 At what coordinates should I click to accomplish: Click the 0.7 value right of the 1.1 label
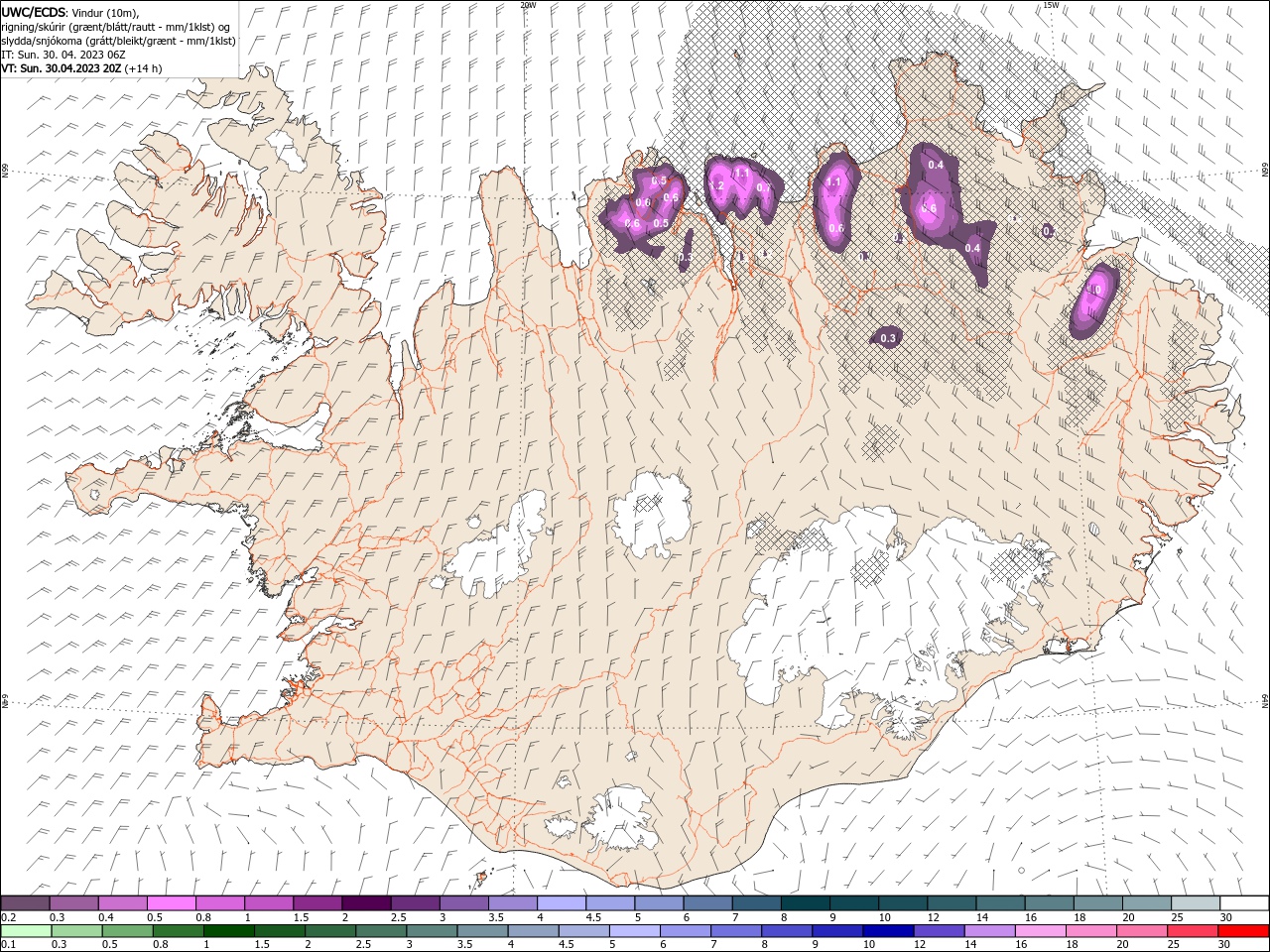click(x=763, y=187)
